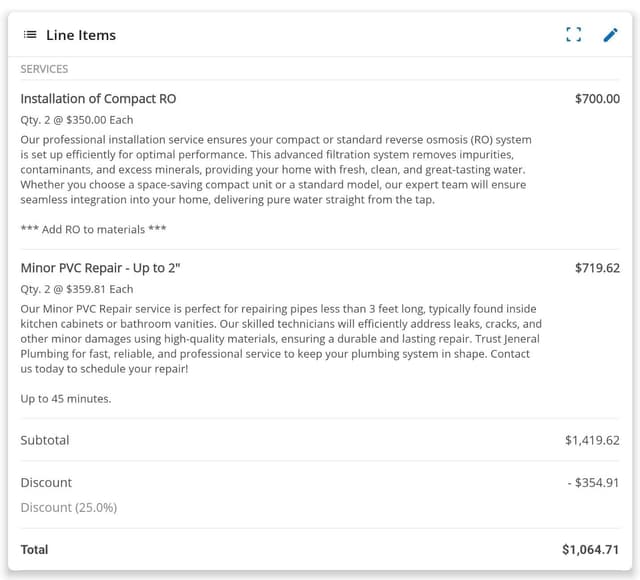Click the Up to 45 minutes note
The height and width of the screenshot is (580, 640).
click(x=66, y=398)
